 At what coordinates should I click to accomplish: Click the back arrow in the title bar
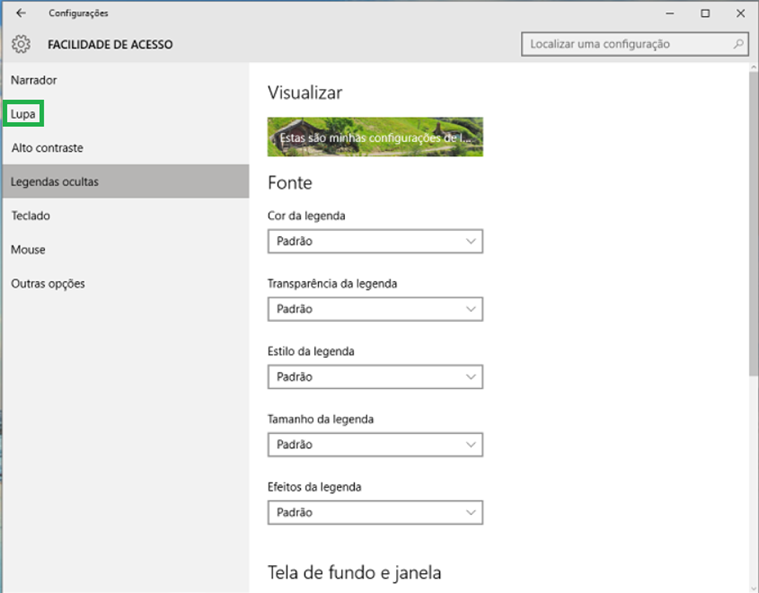tap(21, 13)
